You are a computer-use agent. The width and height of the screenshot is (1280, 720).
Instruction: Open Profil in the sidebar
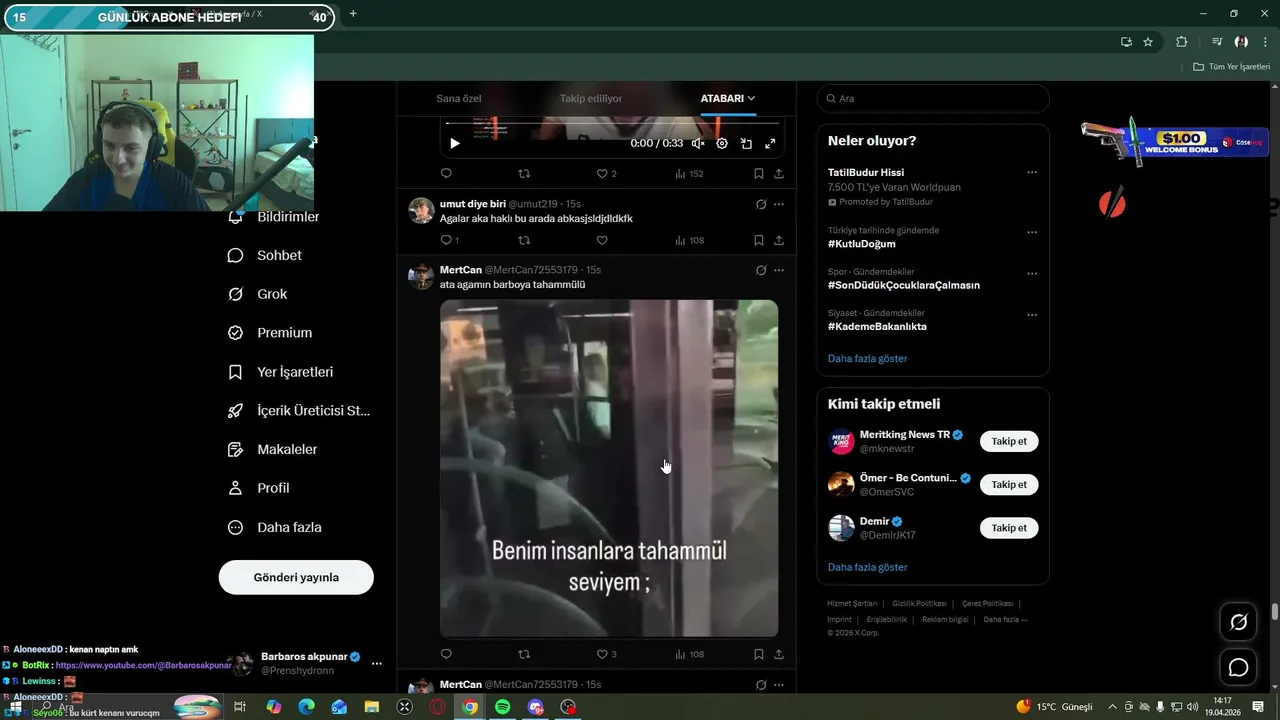(259, 488)
